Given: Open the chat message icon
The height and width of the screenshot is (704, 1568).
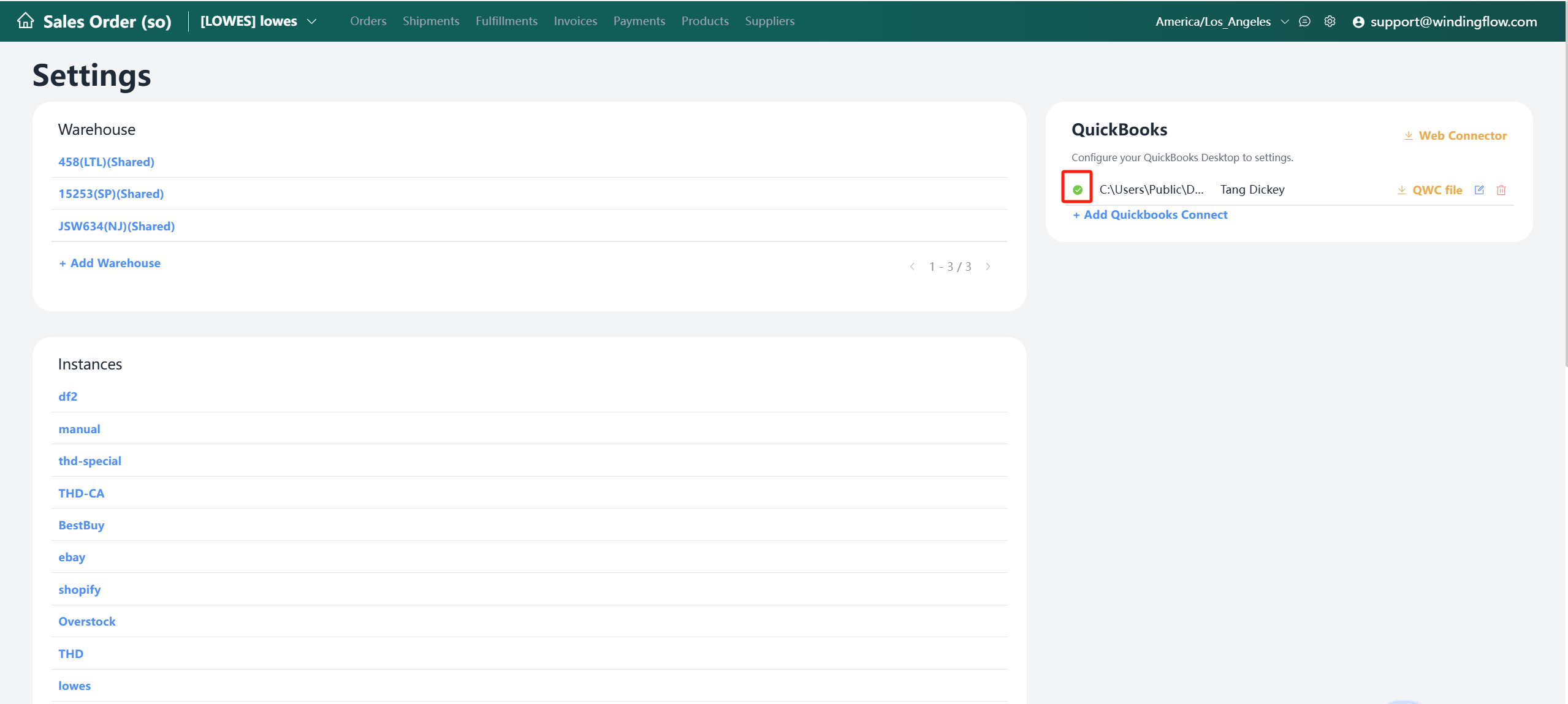Looking at the screenshot, I should pyautogui.click(x=1304, y=21).
